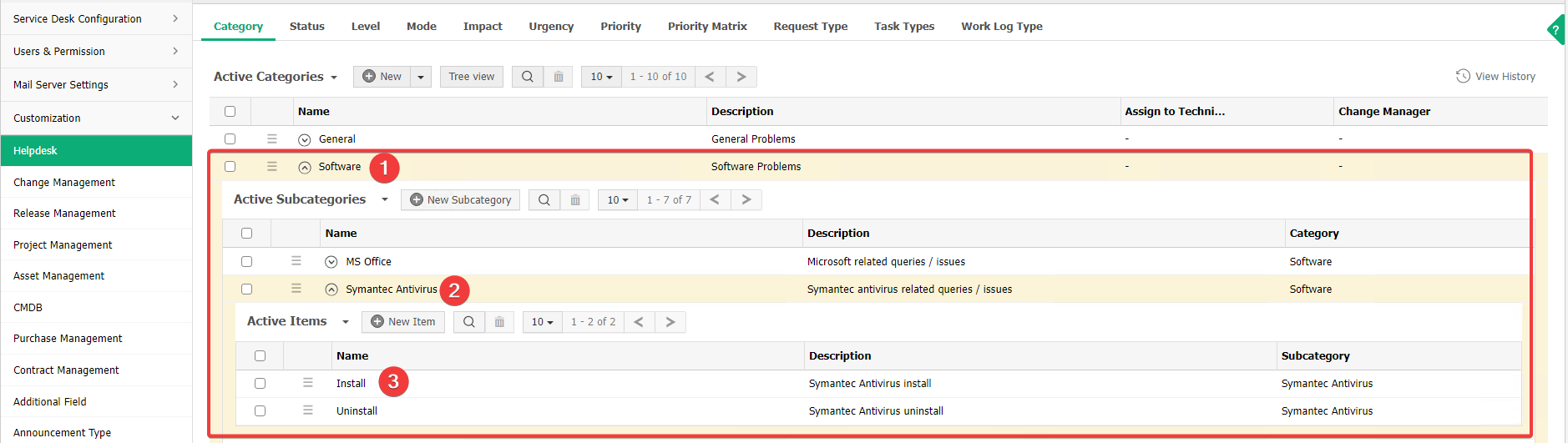Check the General category checkbox
The width and height of the screenshot is (1568, 443).
(x=230, y=139)
